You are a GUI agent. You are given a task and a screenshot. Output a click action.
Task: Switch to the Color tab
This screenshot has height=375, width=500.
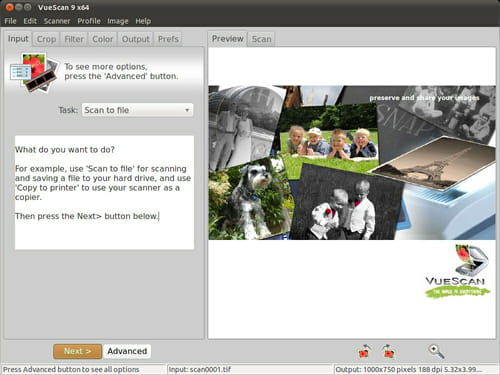tap(103, 39)
